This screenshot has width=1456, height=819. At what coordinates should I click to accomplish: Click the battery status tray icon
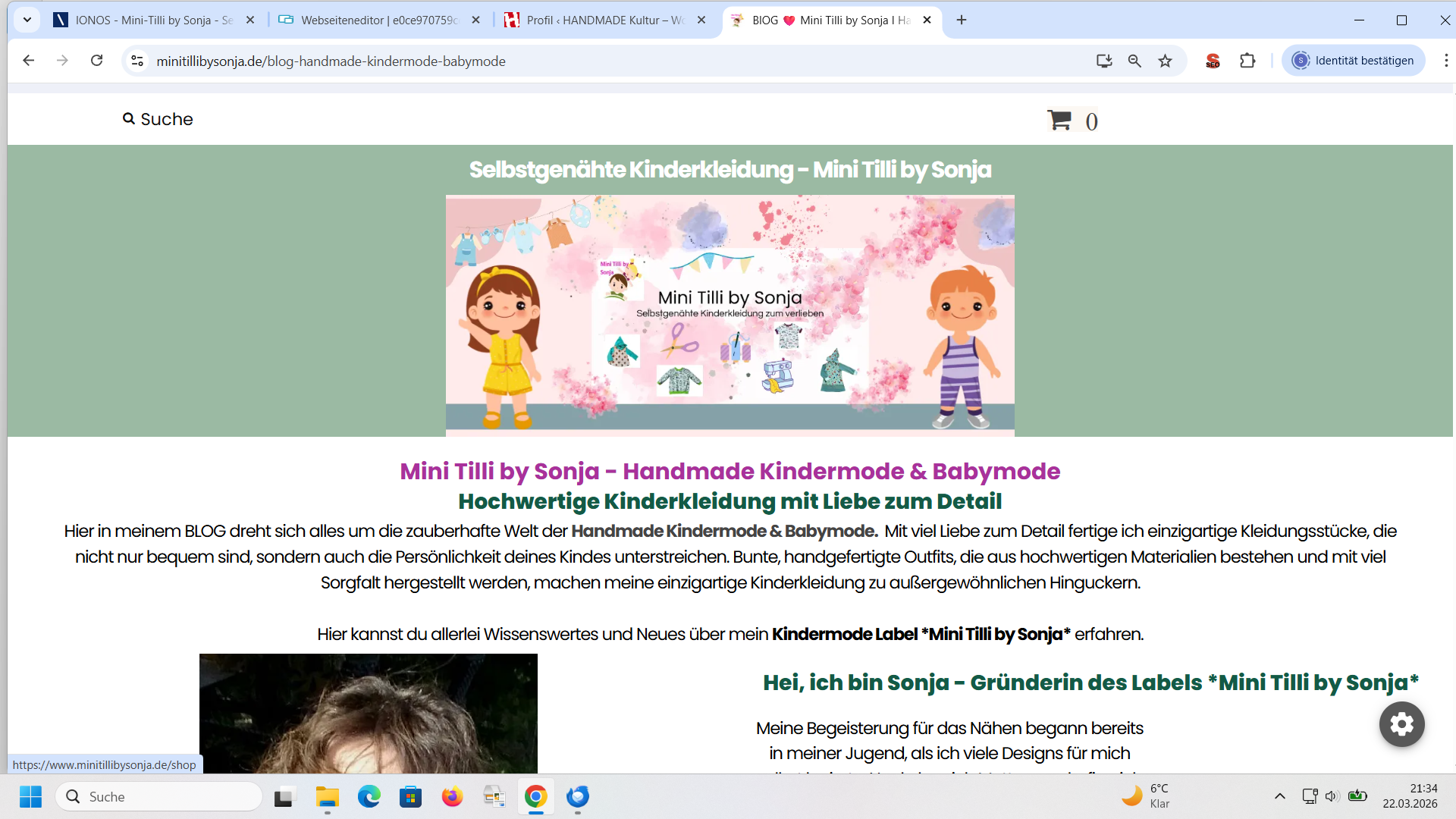(x=1358, y=796)
